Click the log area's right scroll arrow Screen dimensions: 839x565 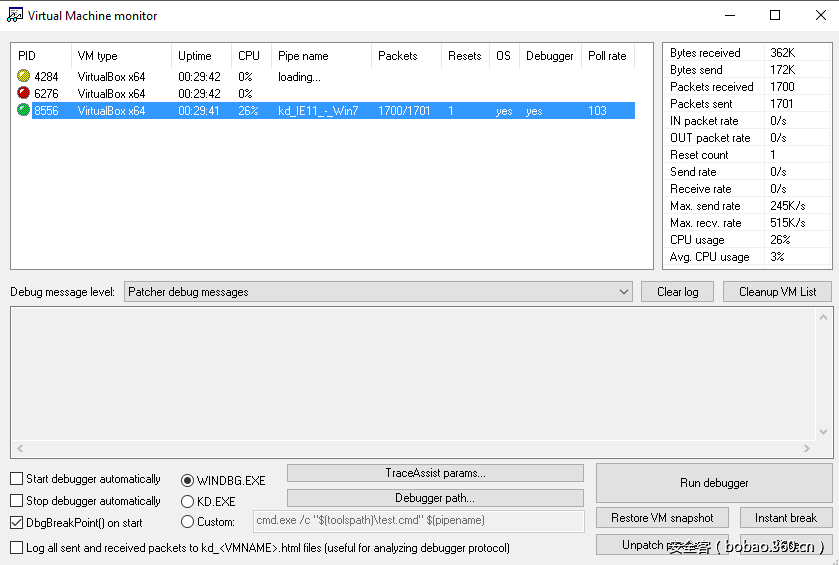point(824,450)
